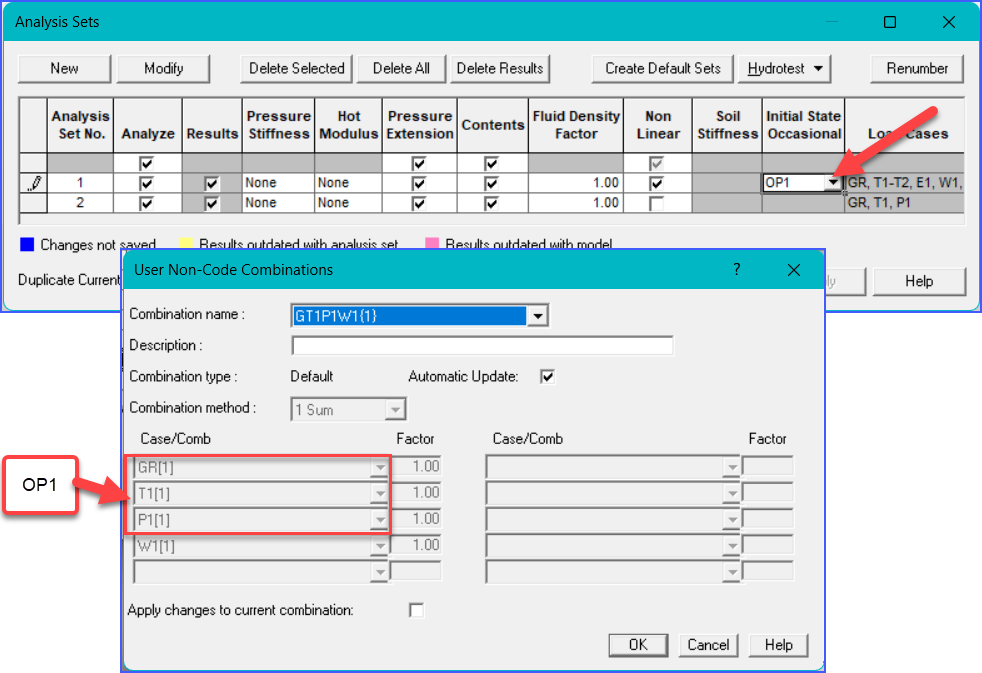Image resolution: width=982 pixels, height=673 pixels.
Task: Click Create Default Sets button
Action: point(662,69)
